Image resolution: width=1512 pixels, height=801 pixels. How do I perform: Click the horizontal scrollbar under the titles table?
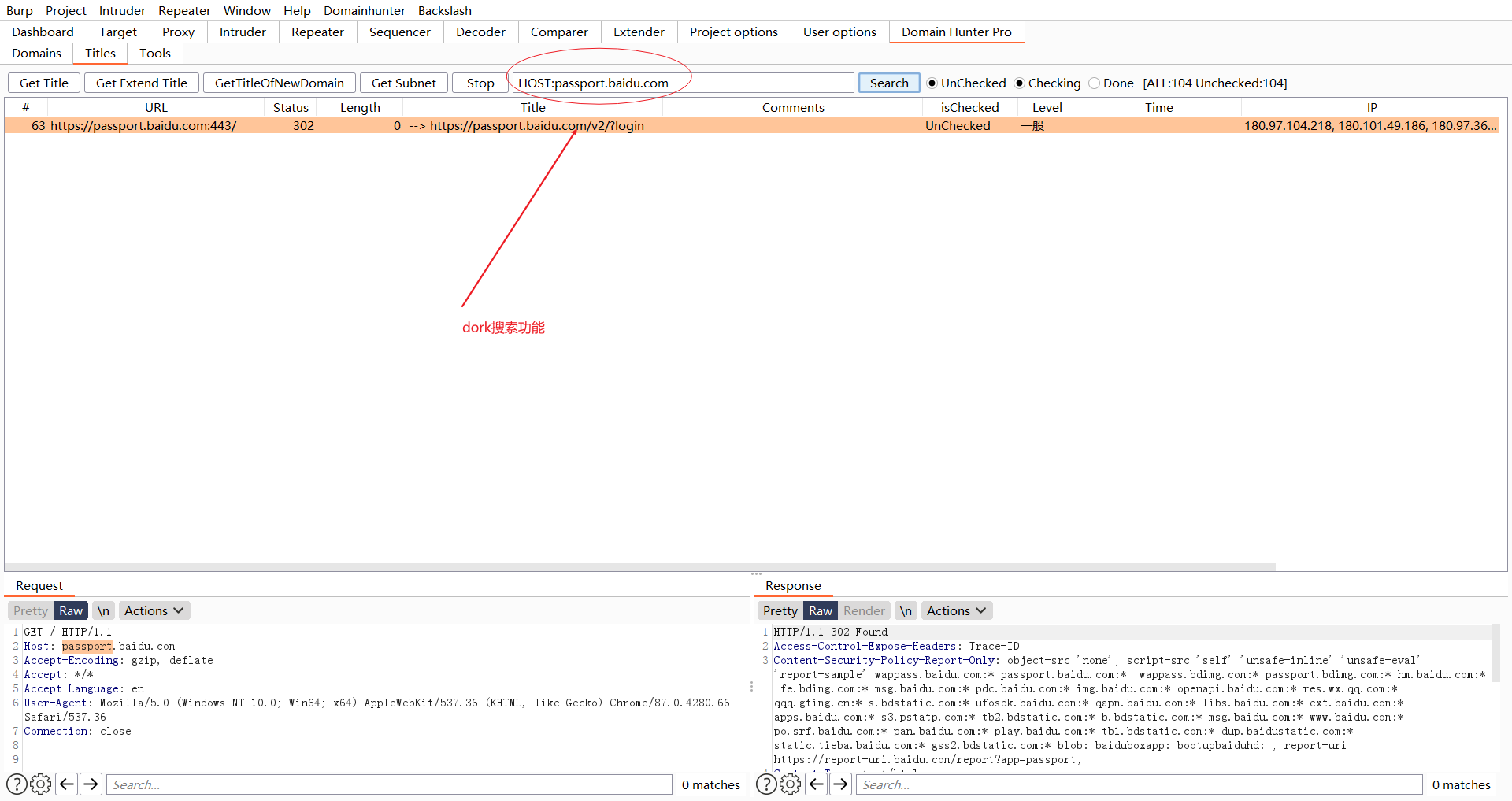(640, 567)
